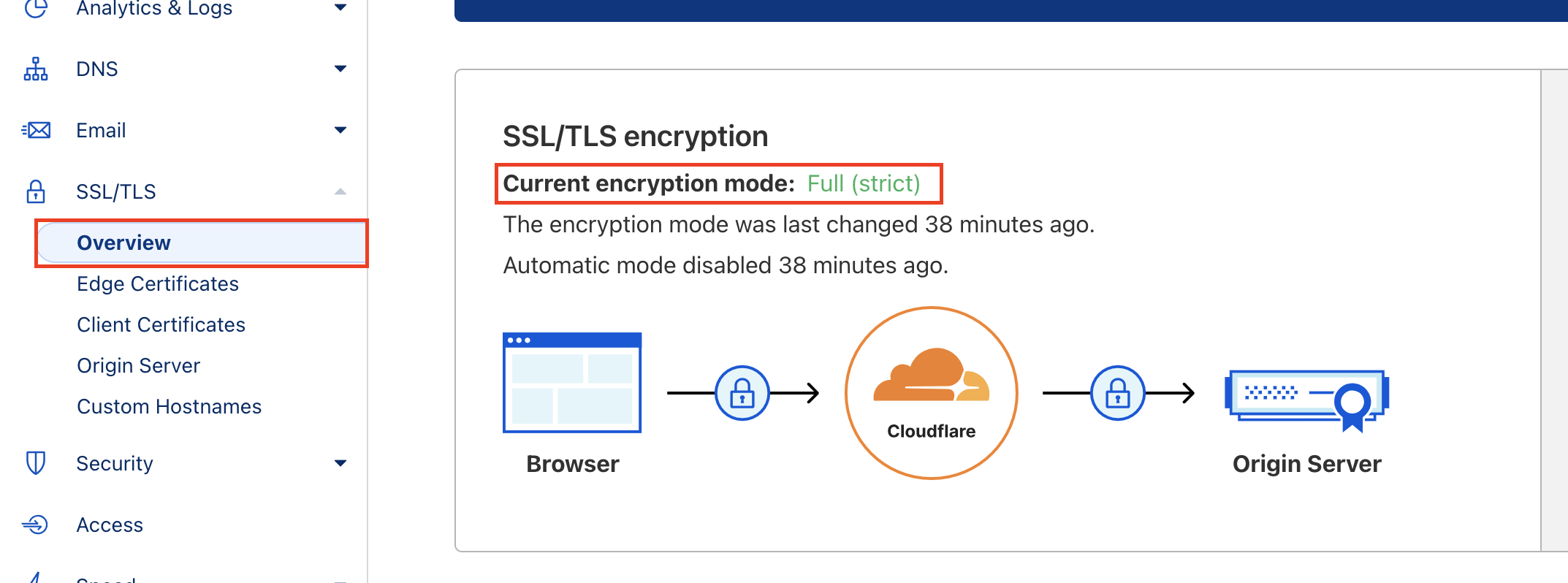Viewport: 1568px width, 583px height.
Task: Click the SSL/TLS padlock sidebar icon
Action: click(x=36, y=191)
